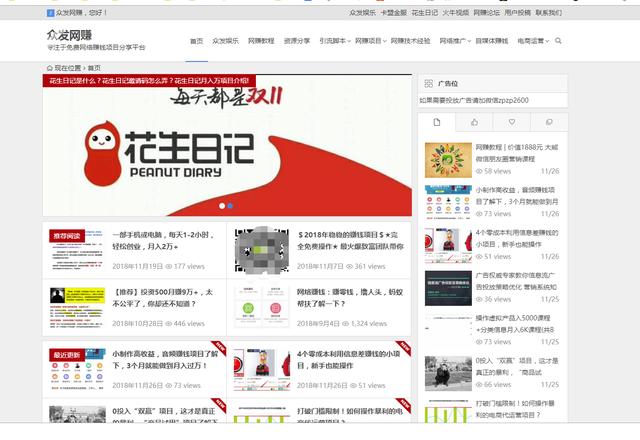640x440 pixels.
Task: Open the 资源分享 navigation item
Action: pyautogui.click(x=297, y=41)
